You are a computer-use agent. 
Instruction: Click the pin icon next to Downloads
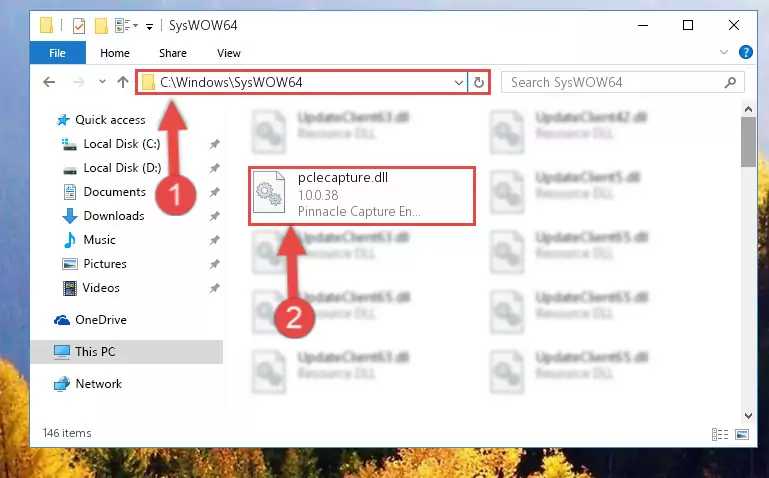pyautogui.click(x=214, y=216)
